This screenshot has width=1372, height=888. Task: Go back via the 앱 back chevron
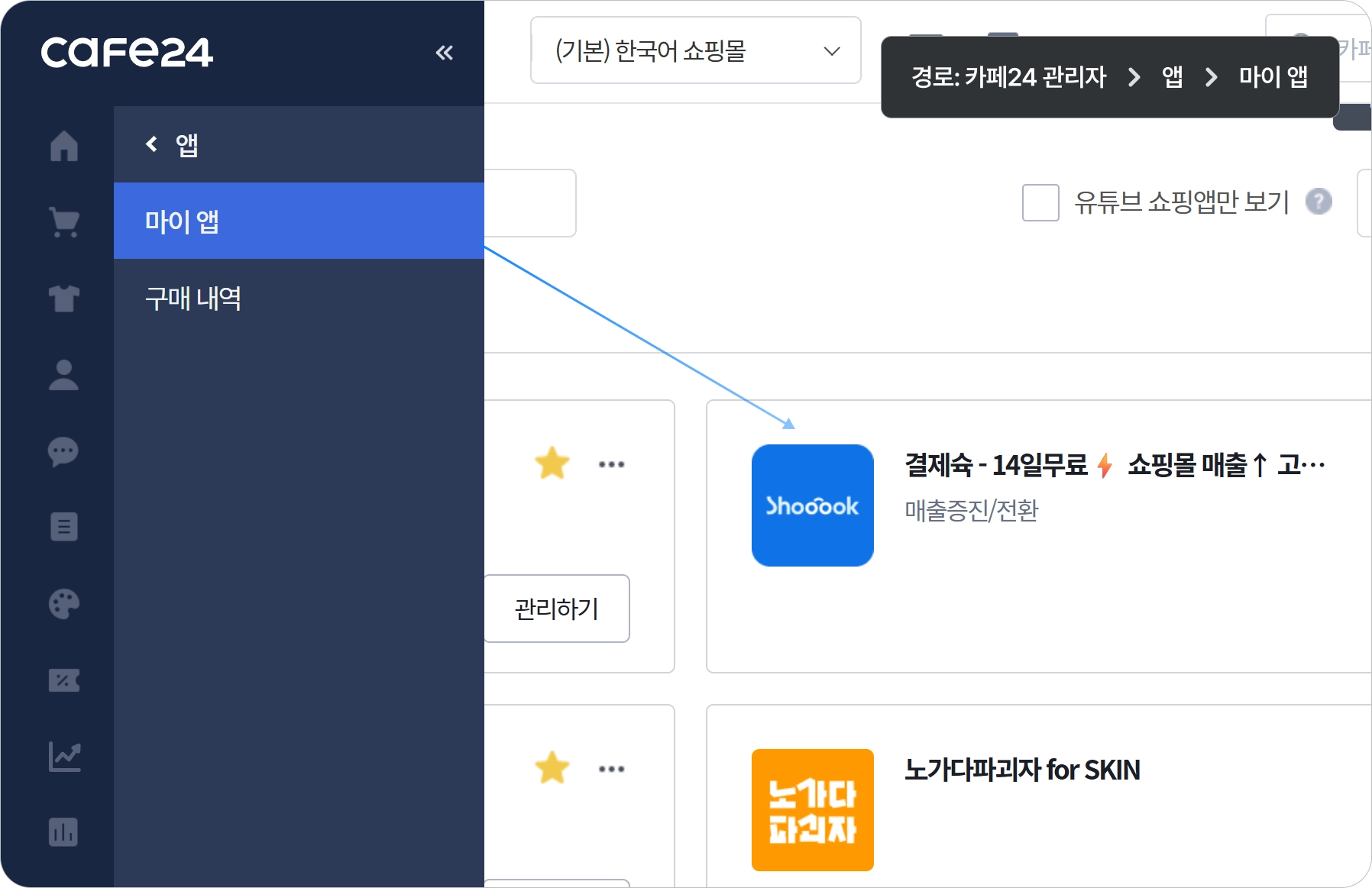[152, 144]
